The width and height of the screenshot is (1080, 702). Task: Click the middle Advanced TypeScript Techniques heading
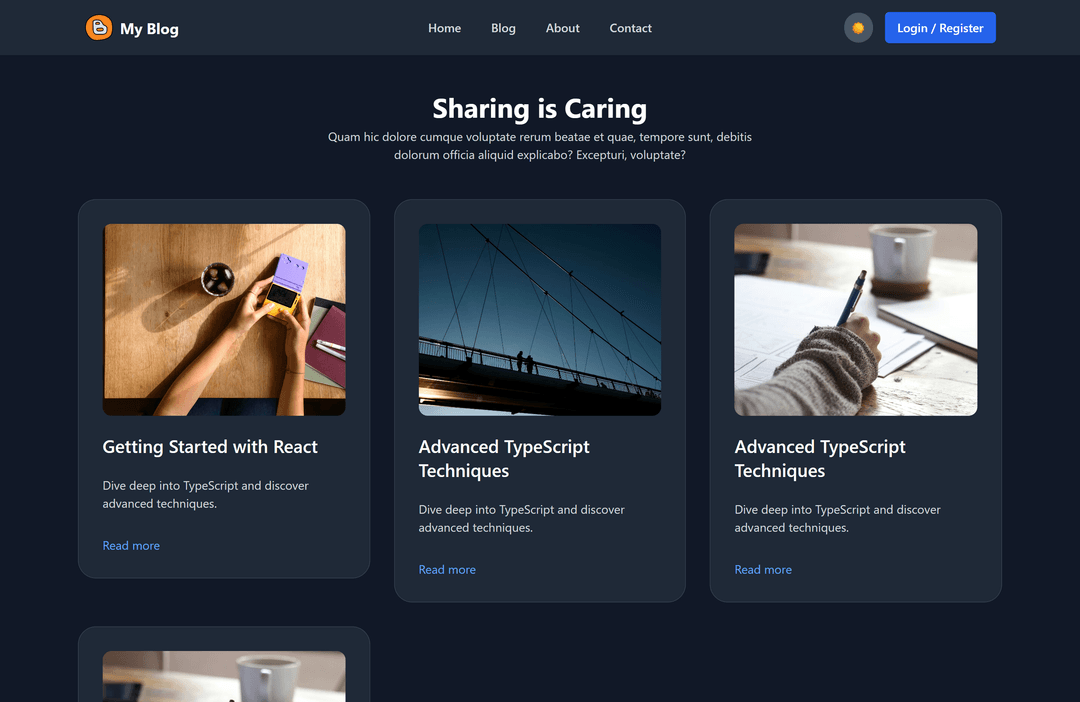(504, 459)
